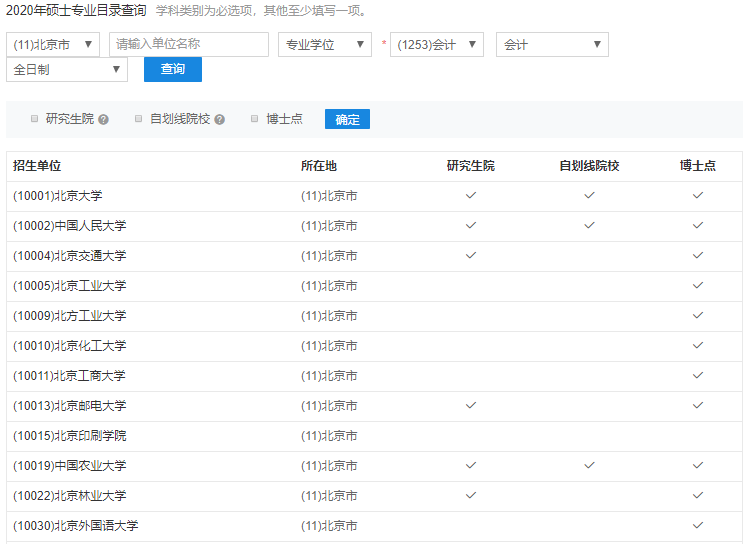Click the 查询 search button
Viewport: 747px width, 544px height.
click(x=173, y=69)
